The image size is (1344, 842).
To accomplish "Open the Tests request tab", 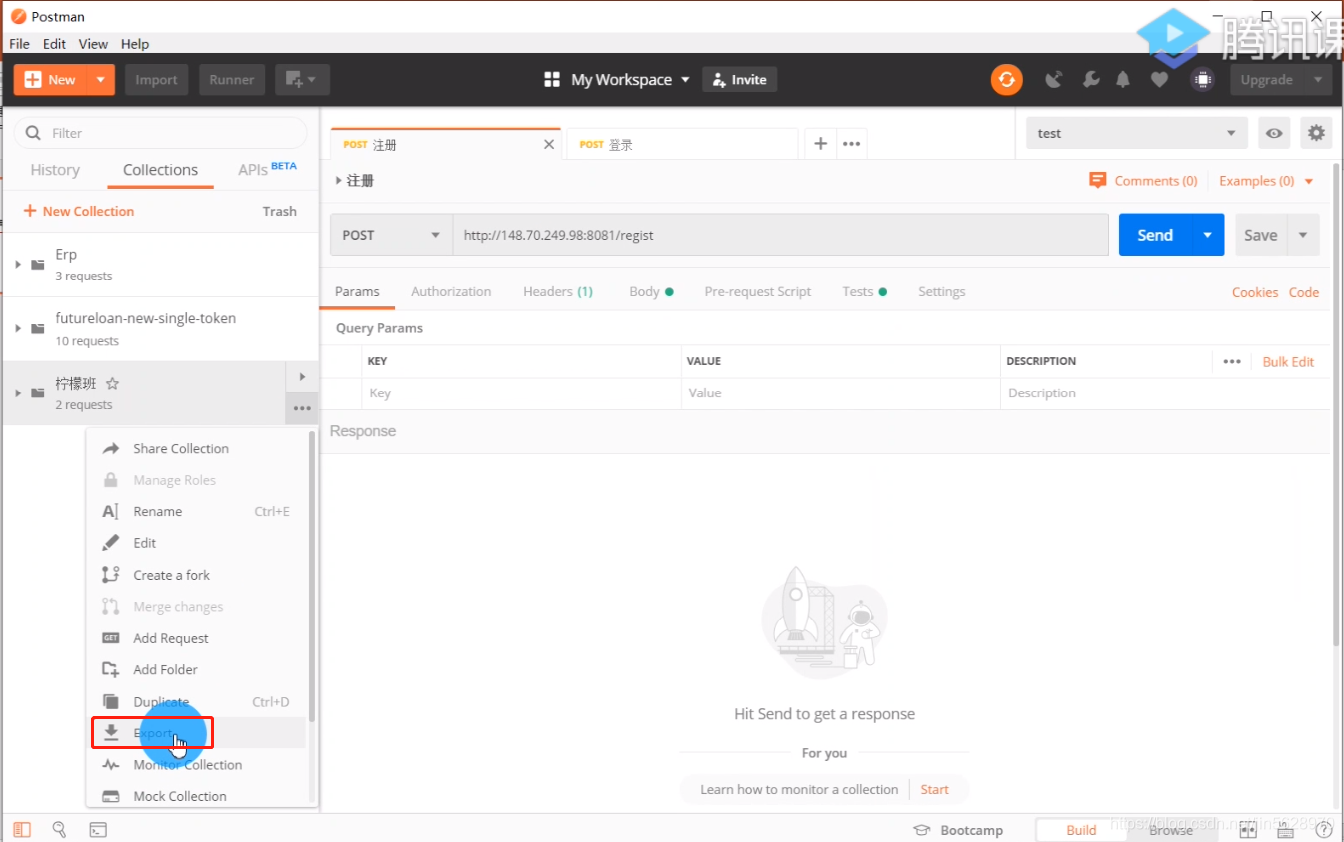I will click(864, 291).
